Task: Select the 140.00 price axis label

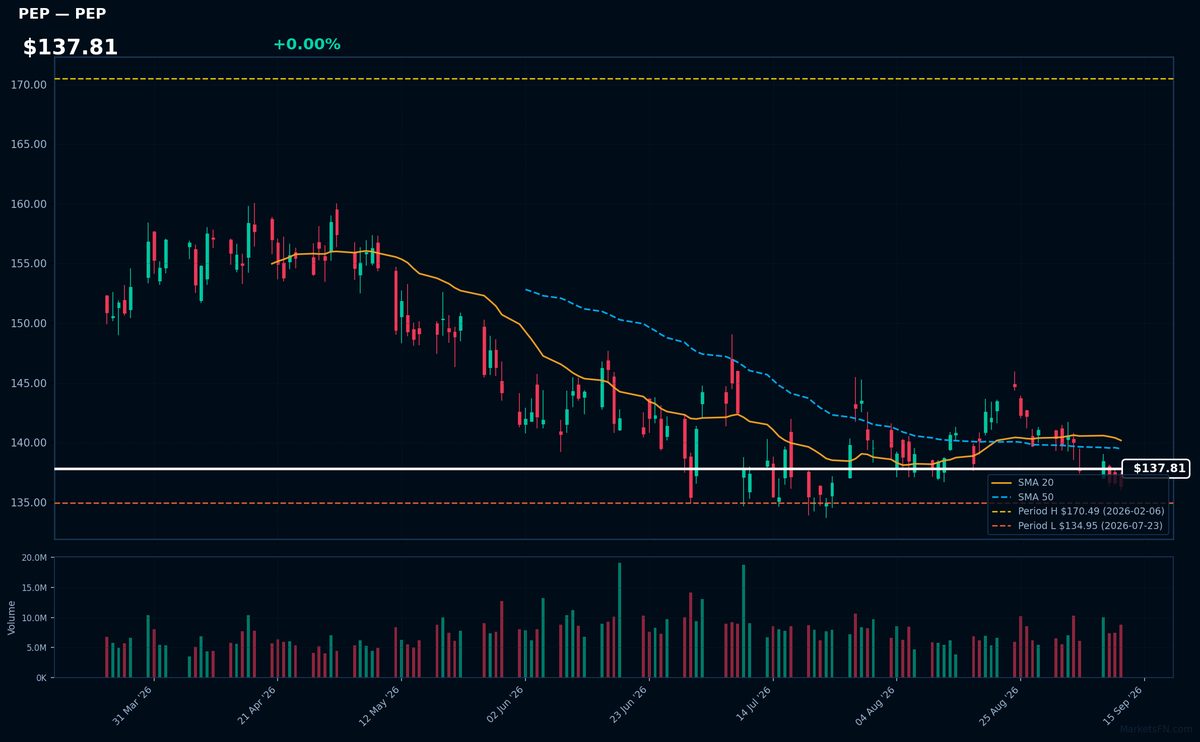Action: click(29, 443)
